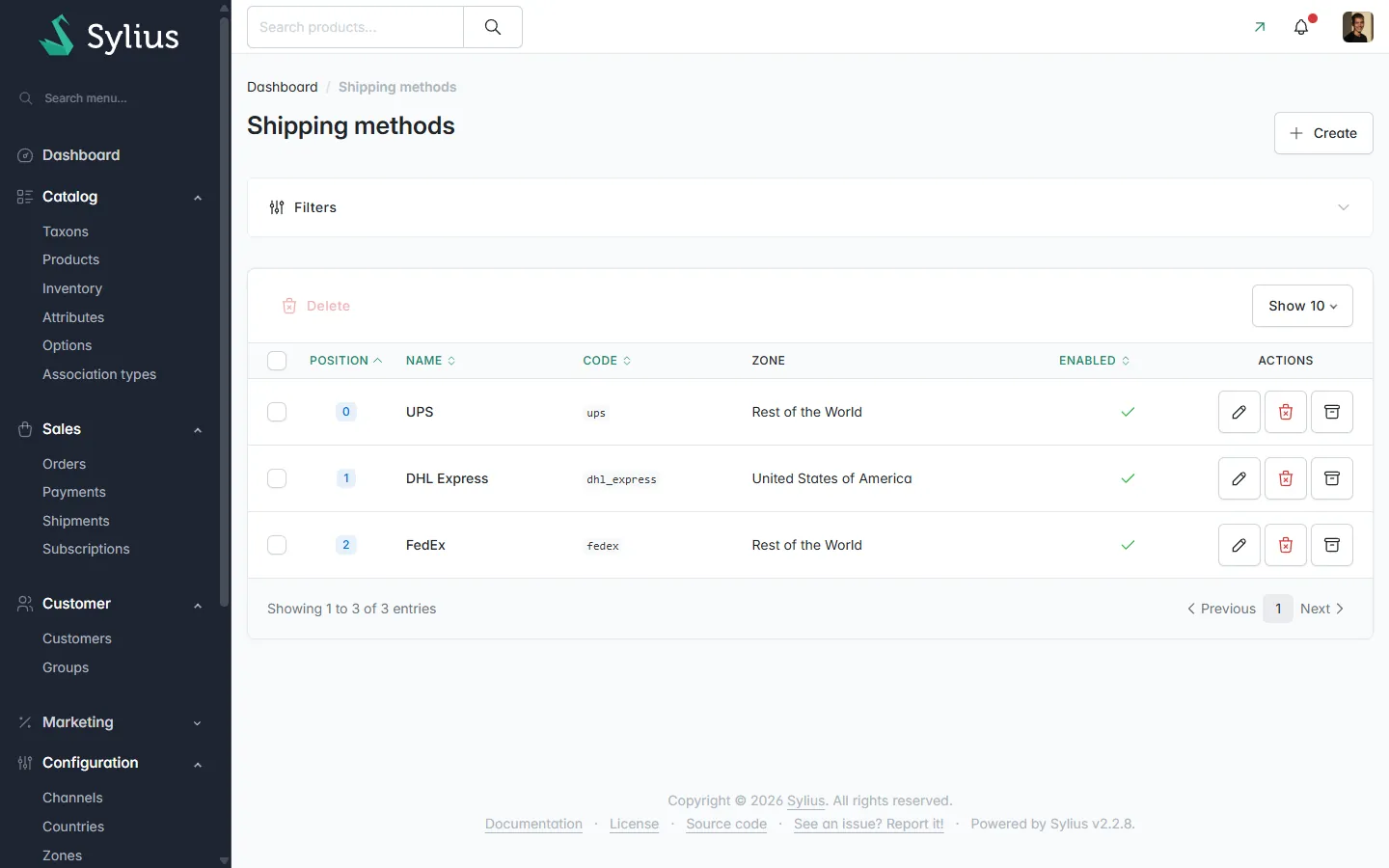
Task: Click the Sylius logo
Action: (109, 36)
